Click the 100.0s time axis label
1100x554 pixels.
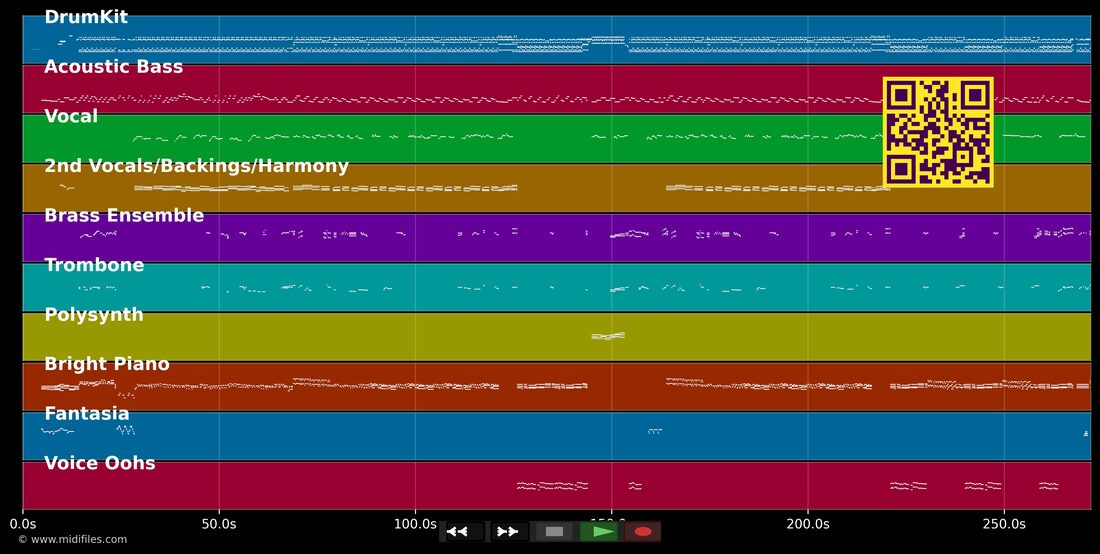point(415,524)
